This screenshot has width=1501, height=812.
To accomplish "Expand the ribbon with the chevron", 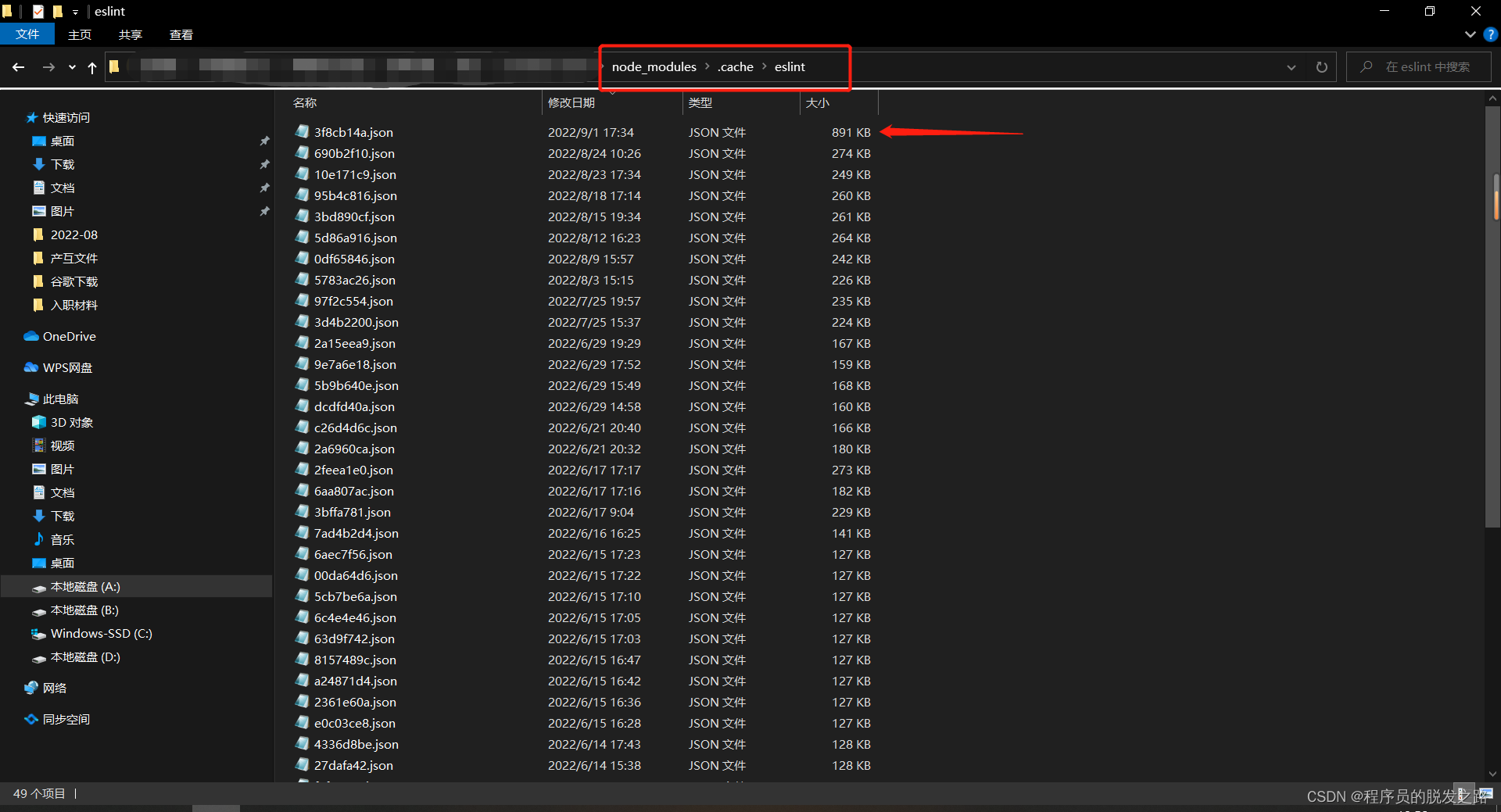I will (x=1470, y=34).
